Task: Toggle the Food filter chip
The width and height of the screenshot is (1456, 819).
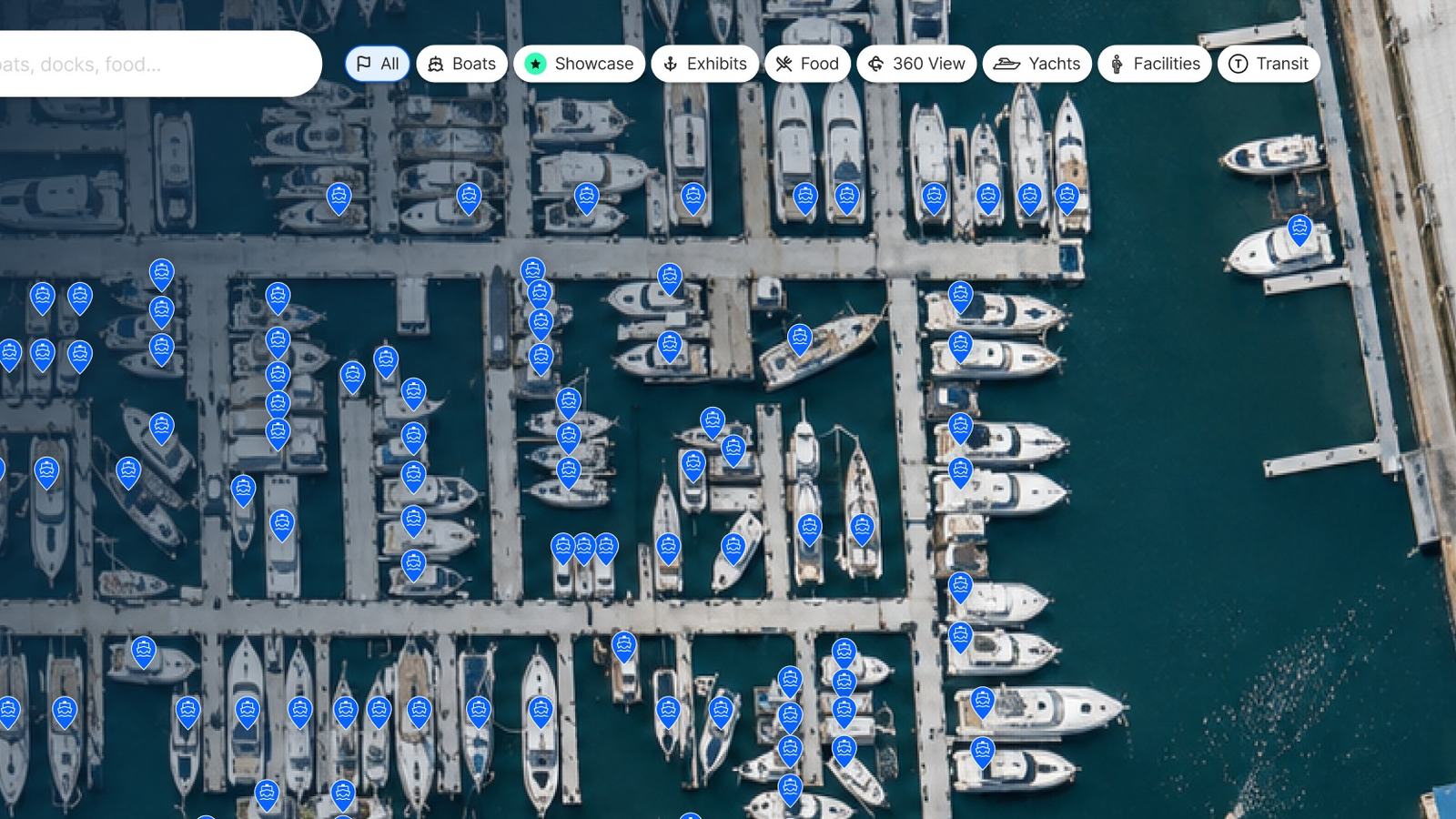Action: pos(807,64)
